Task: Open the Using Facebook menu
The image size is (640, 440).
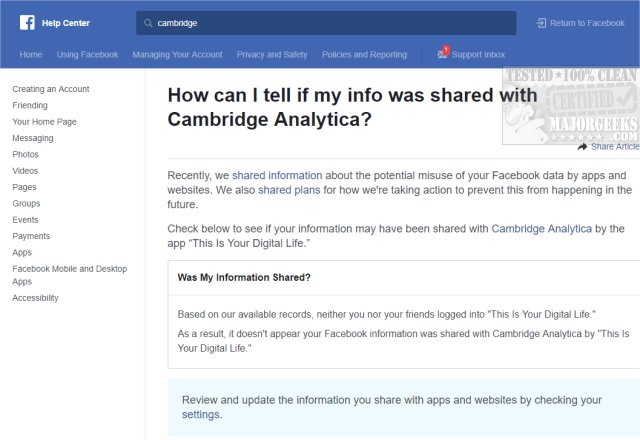Action: [x=87, y=54]
